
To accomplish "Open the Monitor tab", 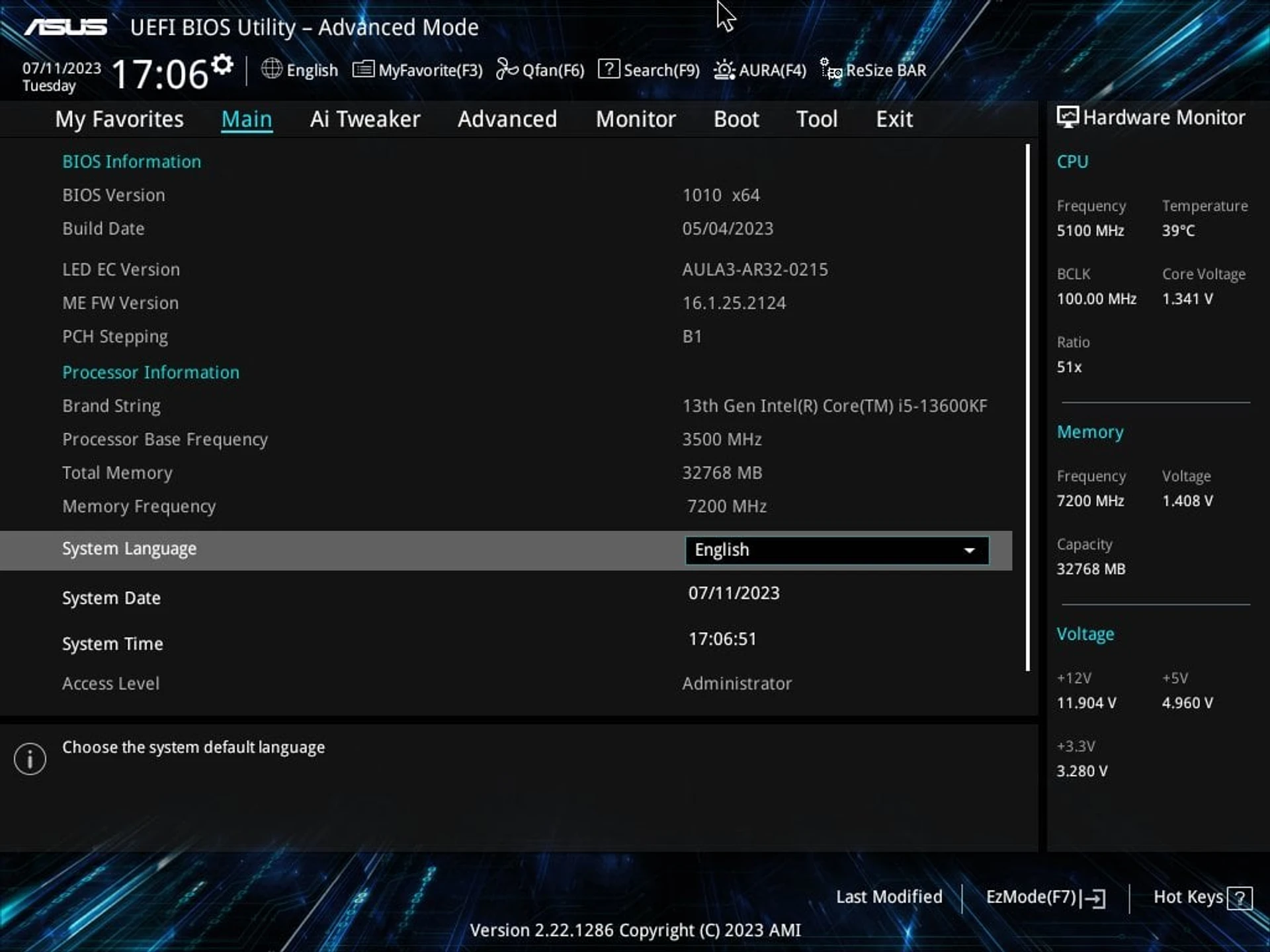I will click(636, 120).
